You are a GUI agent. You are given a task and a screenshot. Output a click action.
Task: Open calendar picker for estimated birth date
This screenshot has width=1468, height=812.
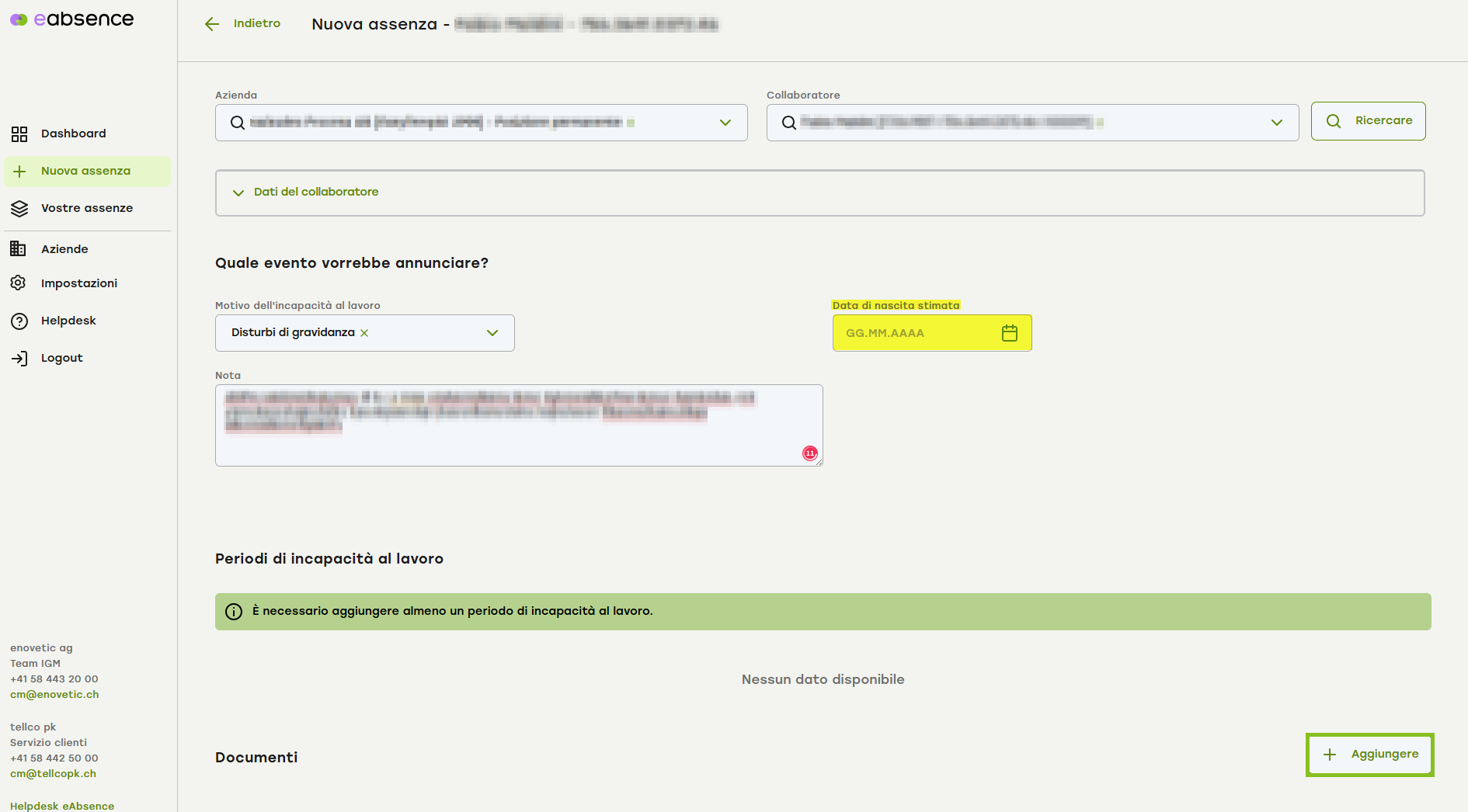pyautogui.click(x=1009, y=333)
